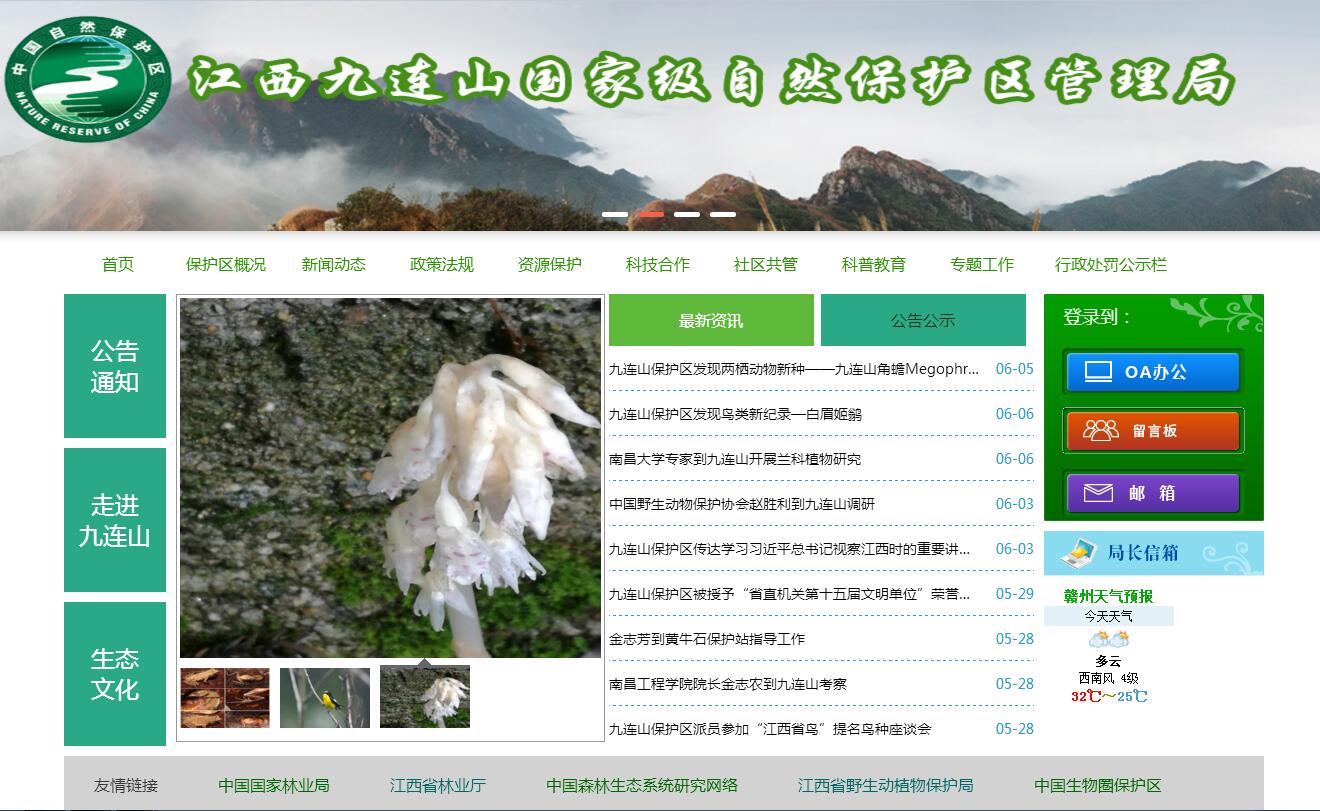Select the white orchid thumbnail
1320x811 pixels.
pyautogui.click(x=425, y=698)
